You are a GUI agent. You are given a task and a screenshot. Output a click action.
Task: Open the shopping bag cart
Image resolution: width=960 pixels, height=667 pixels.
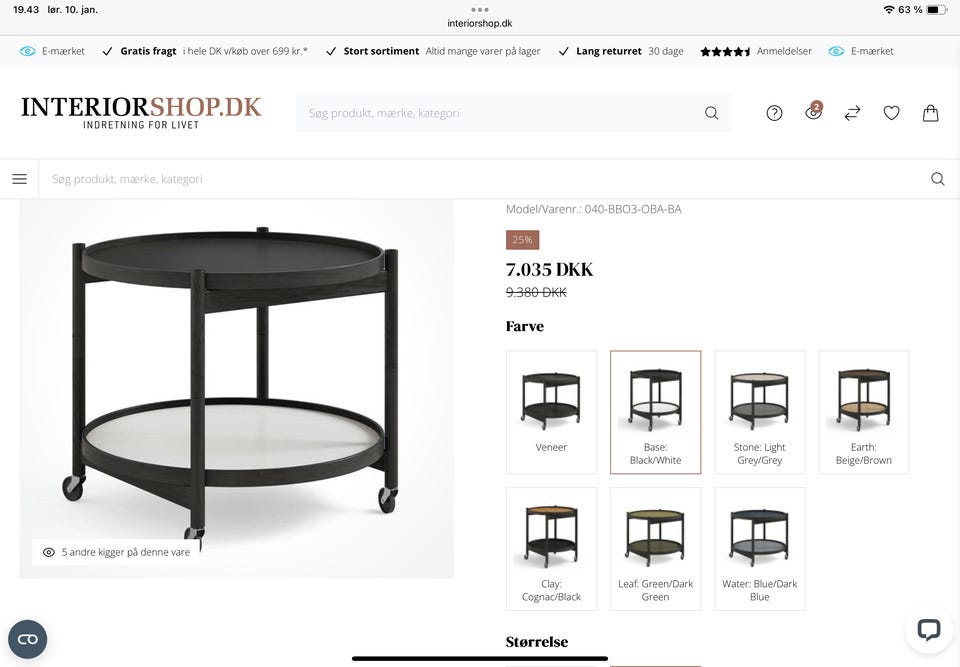931,113
